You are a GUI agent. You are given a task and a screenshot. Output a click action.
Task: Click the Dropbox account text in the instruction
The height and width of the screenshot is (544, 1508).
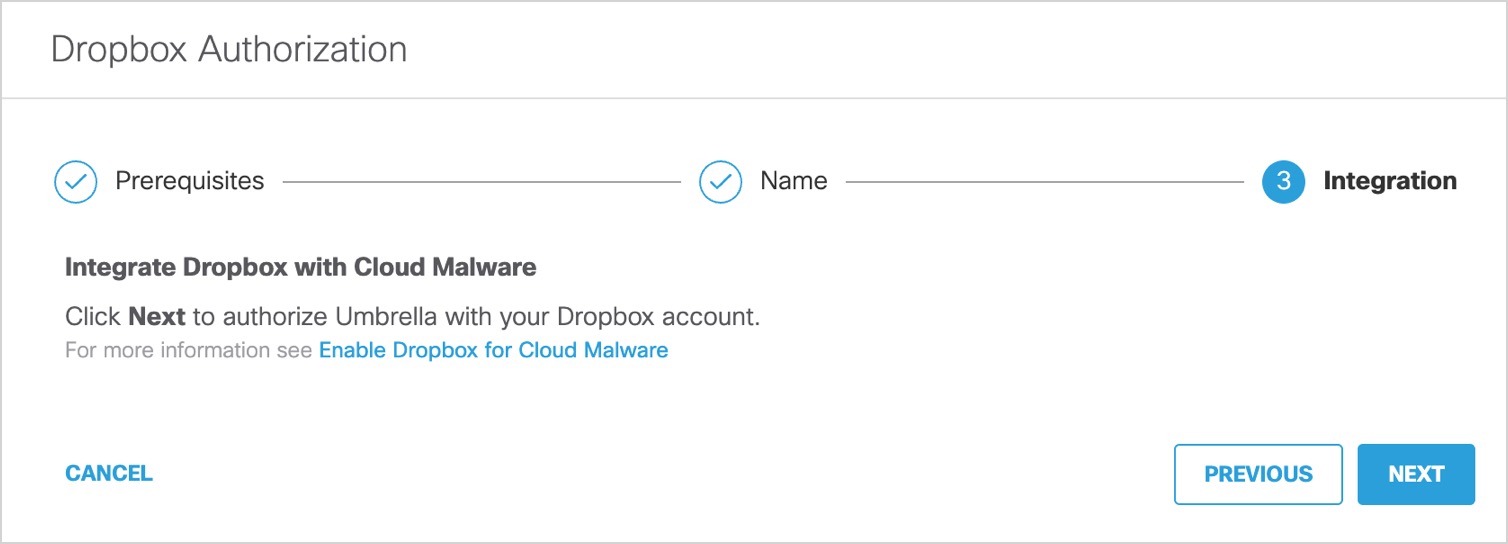click(x=658, y=317)
